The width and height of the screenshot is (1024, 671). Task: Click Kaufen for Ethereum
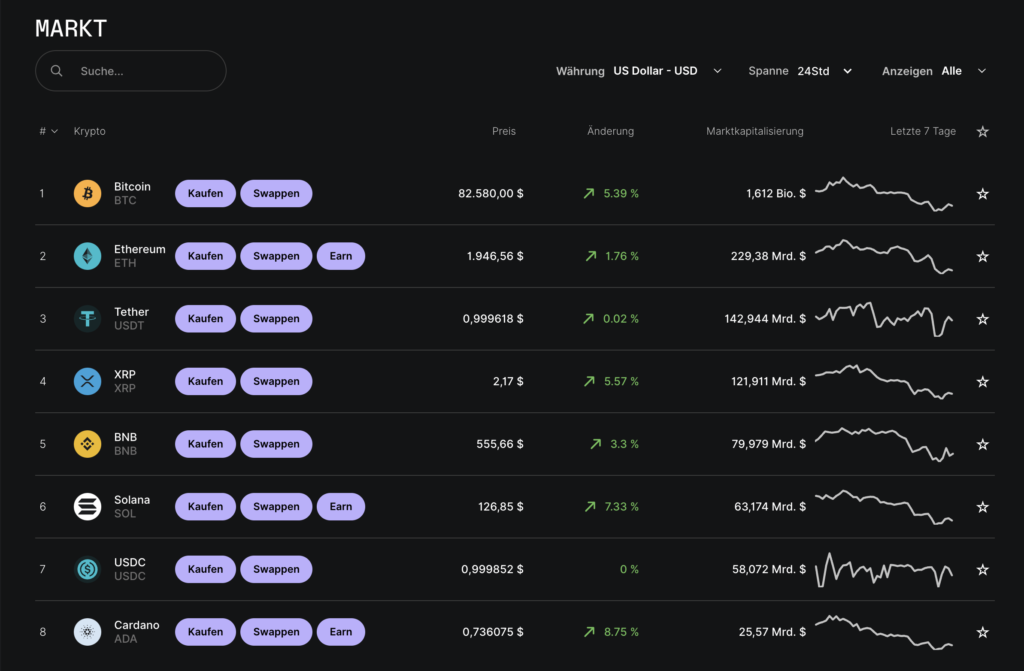click(x=205, y=256)
